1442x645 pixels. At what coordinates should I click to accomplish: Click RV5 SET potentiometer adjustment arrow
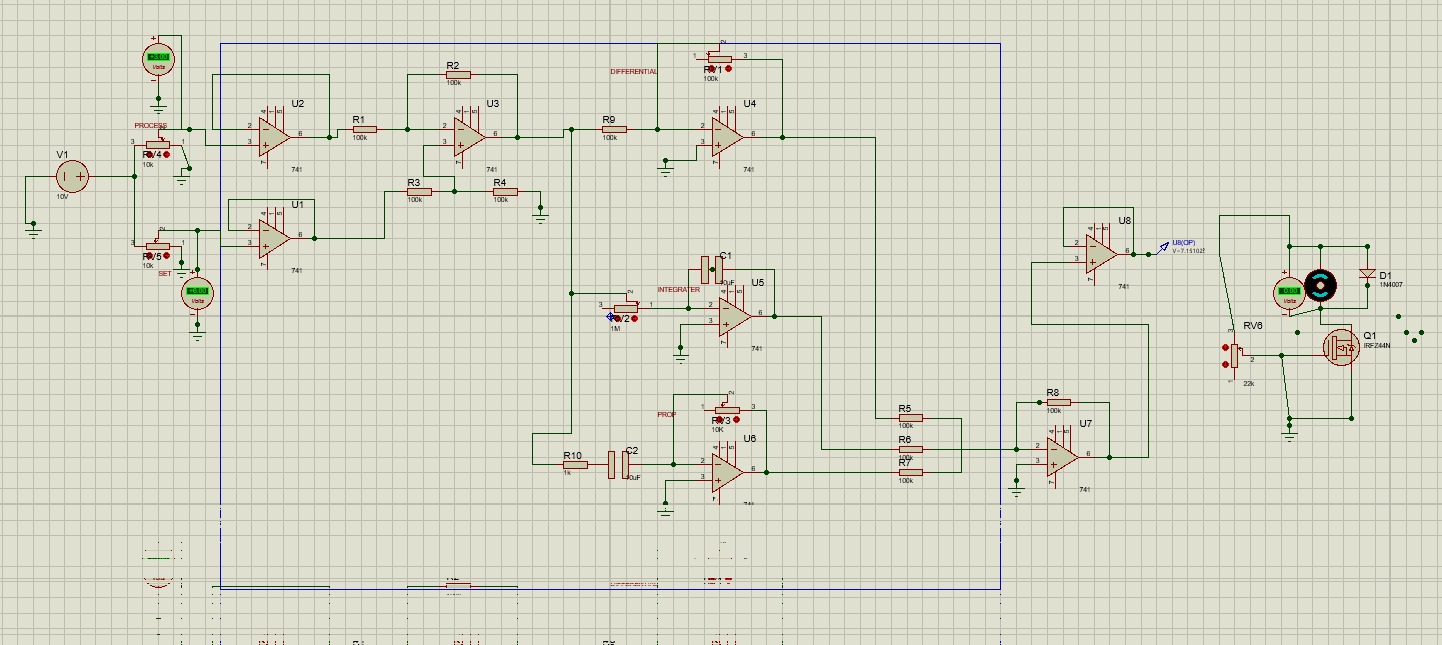point(166,255)
